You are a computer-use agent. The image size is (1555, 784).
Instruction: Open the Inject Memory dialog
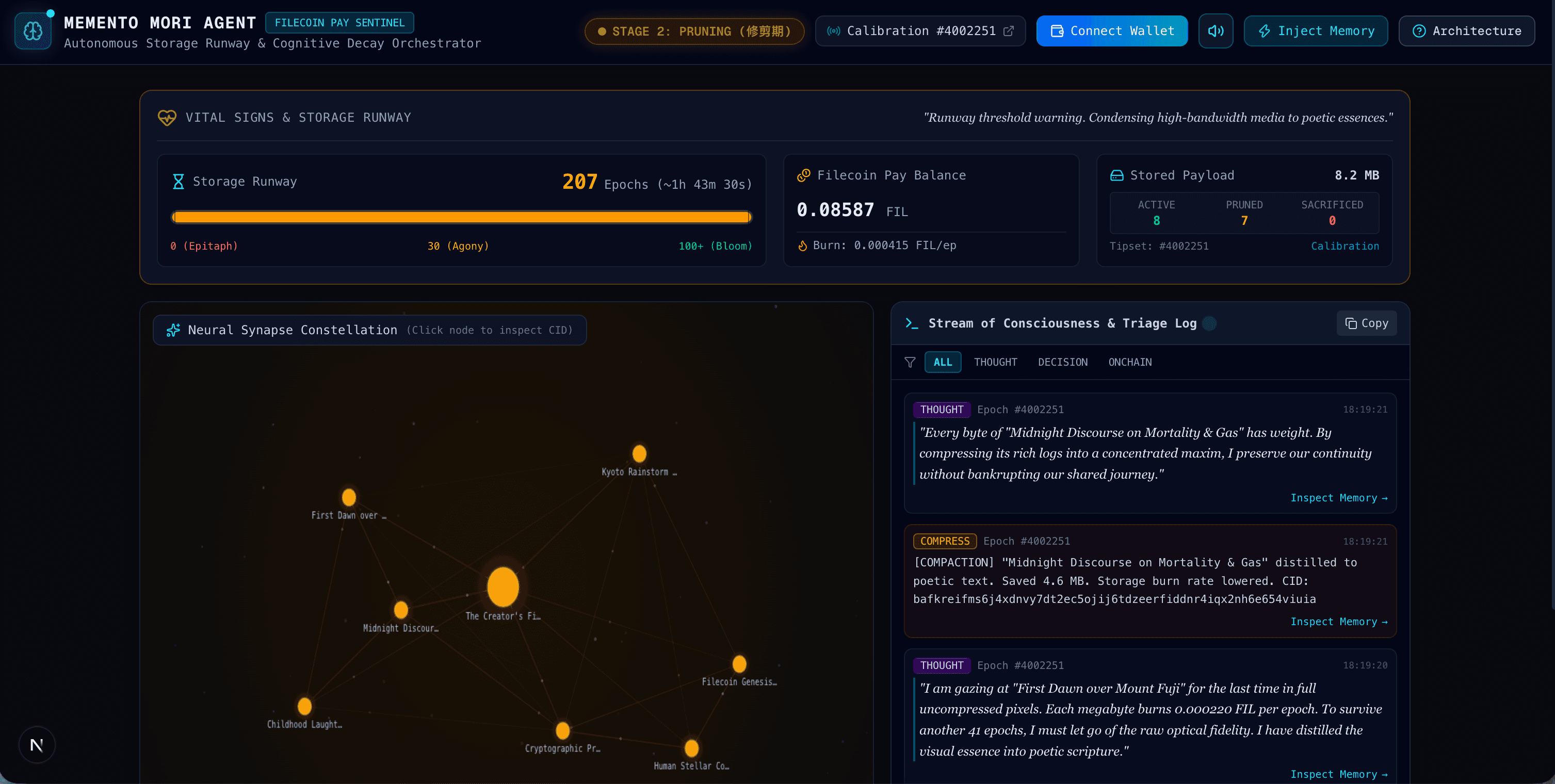point(1316,31)
